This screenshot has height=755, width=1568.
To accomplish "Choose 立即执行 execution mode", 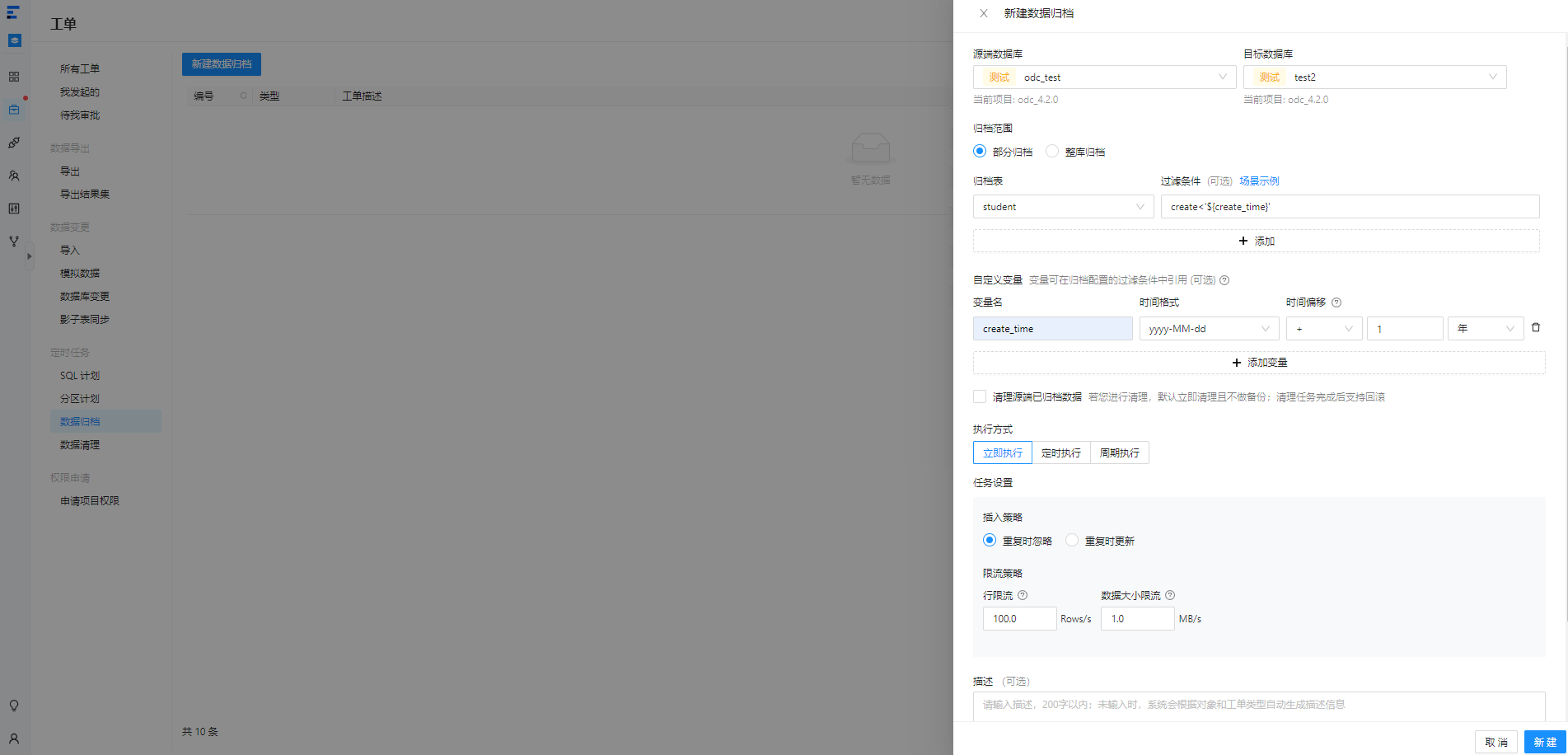I will (1003, 453).
